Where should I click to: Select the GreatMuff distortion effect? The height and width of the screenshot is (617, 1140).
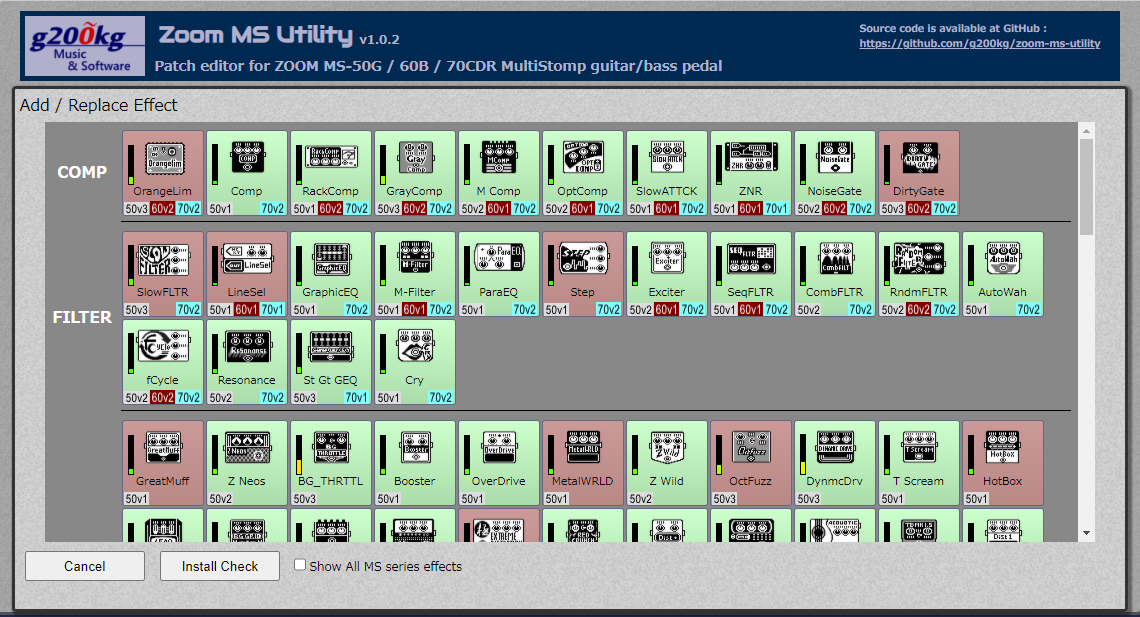(x=163, y=463)
